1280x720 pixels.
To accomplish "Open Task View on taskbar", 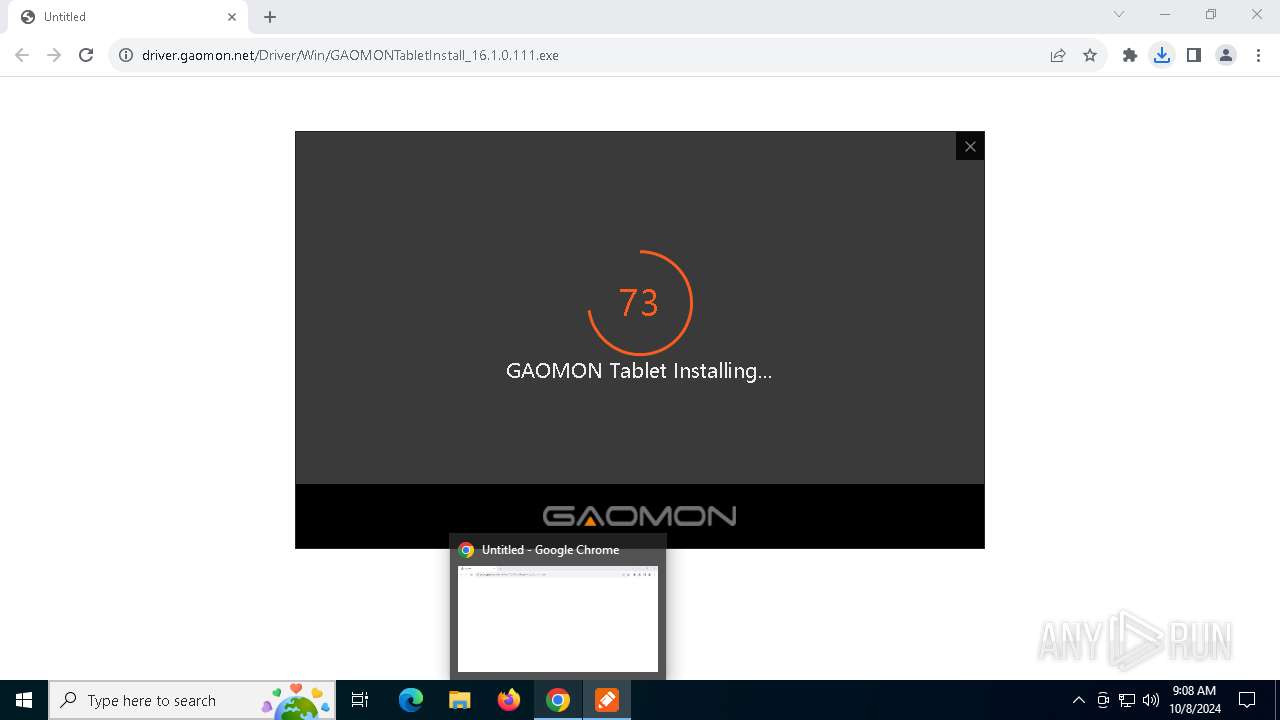I will (x=360, y=700).
